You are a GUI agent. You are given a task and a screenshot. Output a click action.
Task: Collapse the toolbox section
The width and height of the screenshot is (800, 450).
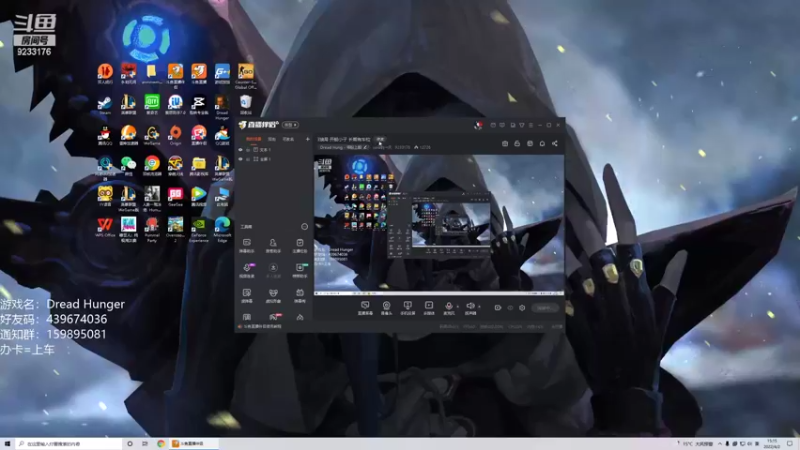click(x=304, y=227)
